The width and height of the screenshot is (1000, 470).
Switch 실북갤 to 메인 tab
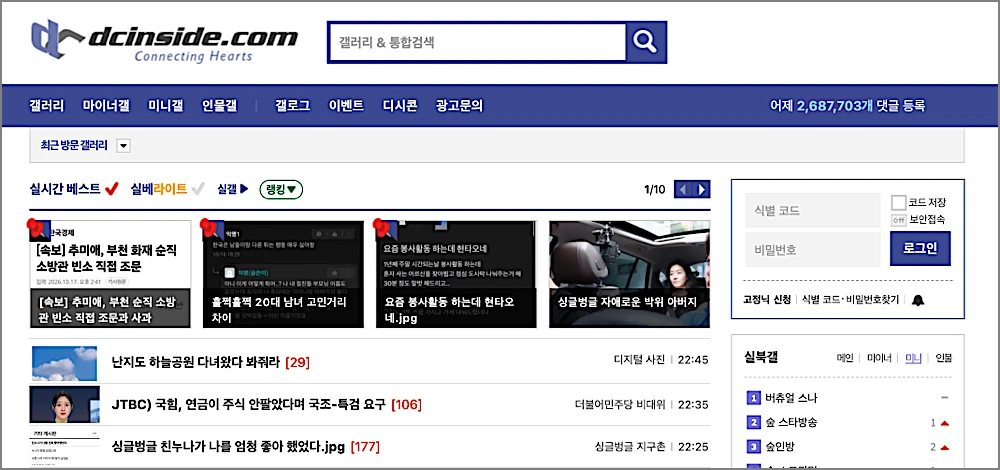pyautogui.click(x=844, y=358)
